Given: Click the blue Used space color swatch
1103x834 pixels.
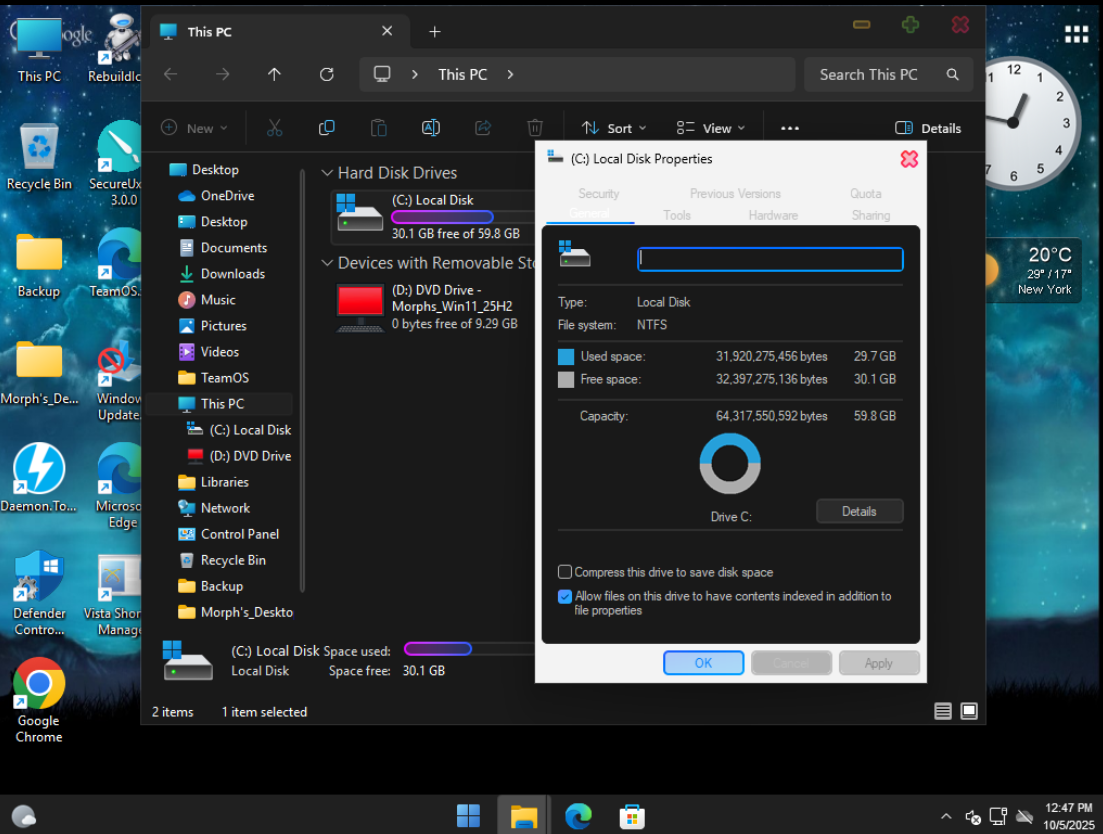Looking at the screenshot, I should 566,357.
